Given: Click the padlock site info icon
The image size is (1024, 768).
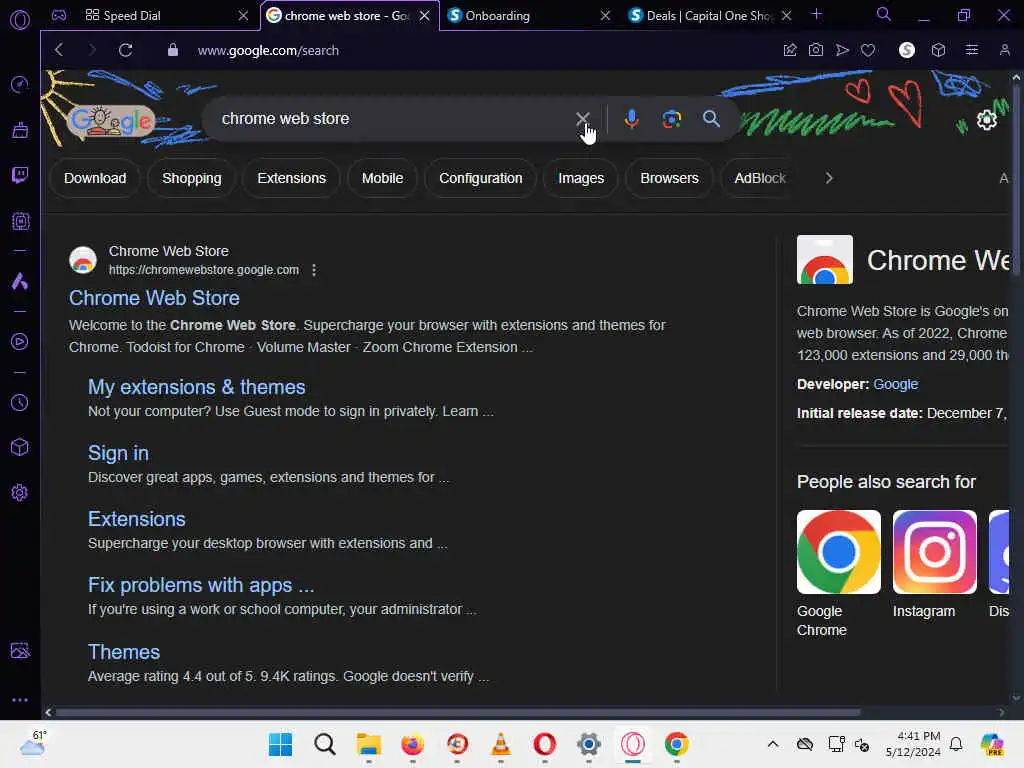Looking at the screenshot, I should click(172, 50).
